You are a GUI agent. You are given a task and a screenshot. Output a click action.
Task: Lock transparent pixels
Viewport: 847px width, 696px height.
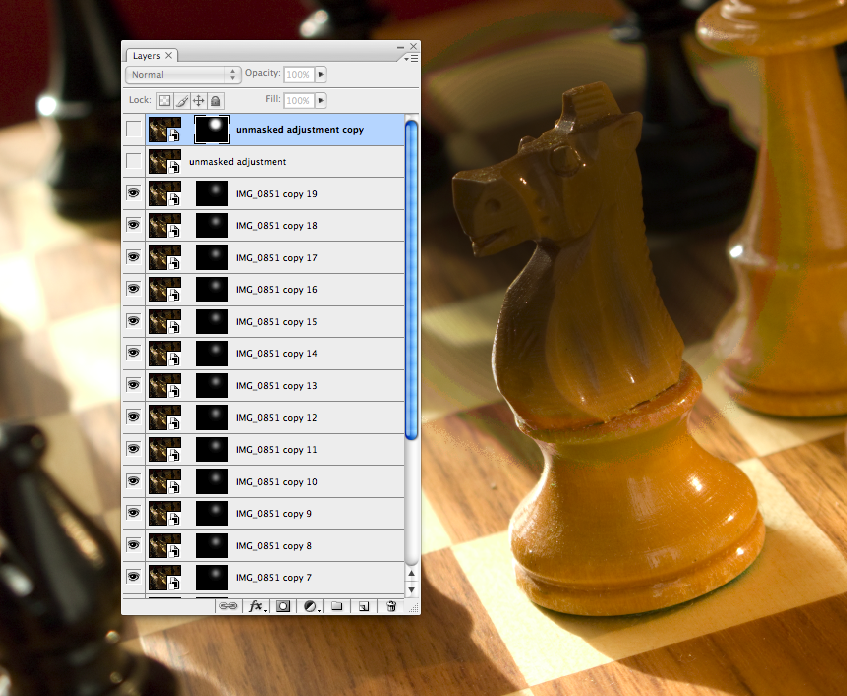(x=164, y=101)
